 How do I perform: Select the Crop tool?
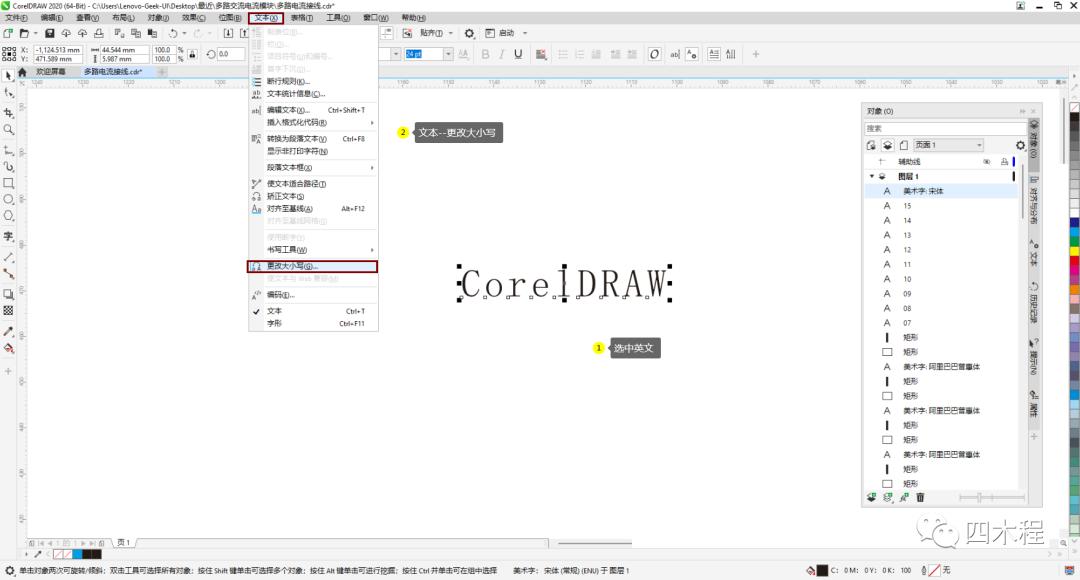[8, 112]
